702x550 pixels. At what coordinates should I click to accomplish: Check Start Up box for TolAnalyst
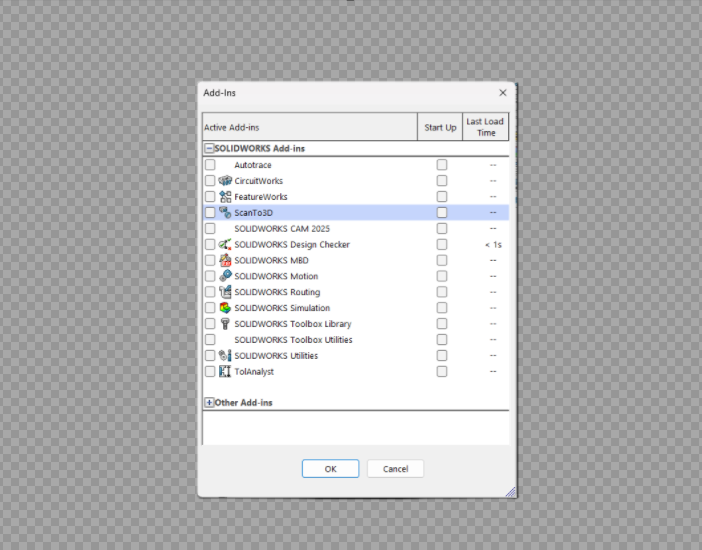tap(442, 371)
